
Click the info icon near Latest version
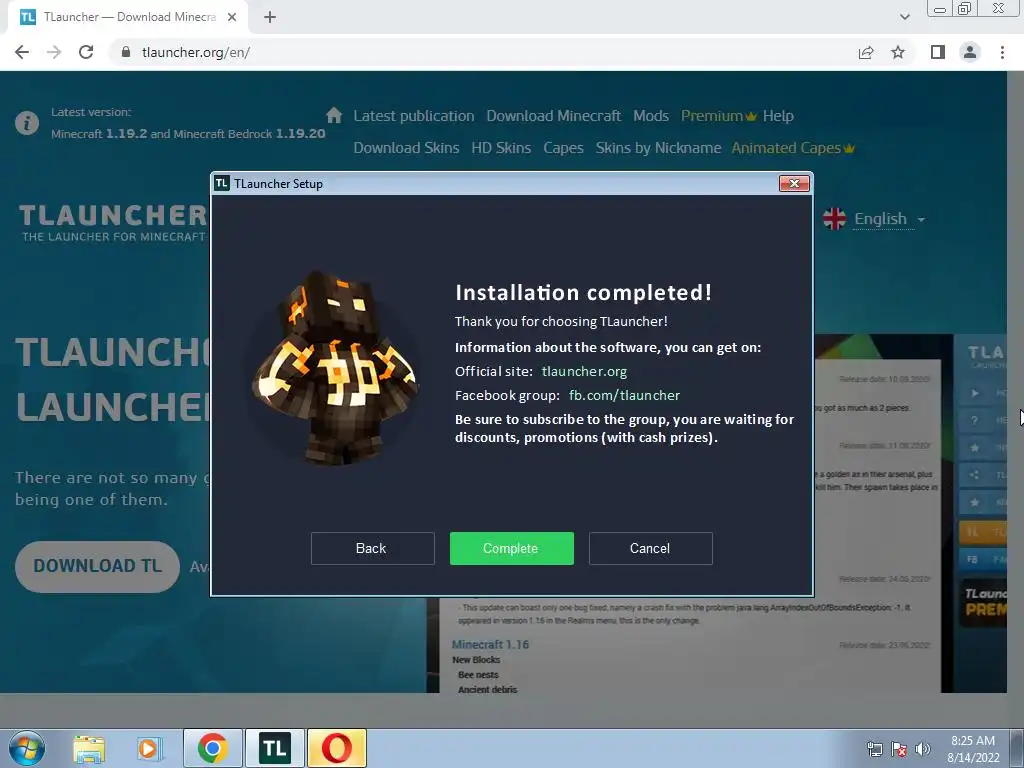[x=27, y=123]
